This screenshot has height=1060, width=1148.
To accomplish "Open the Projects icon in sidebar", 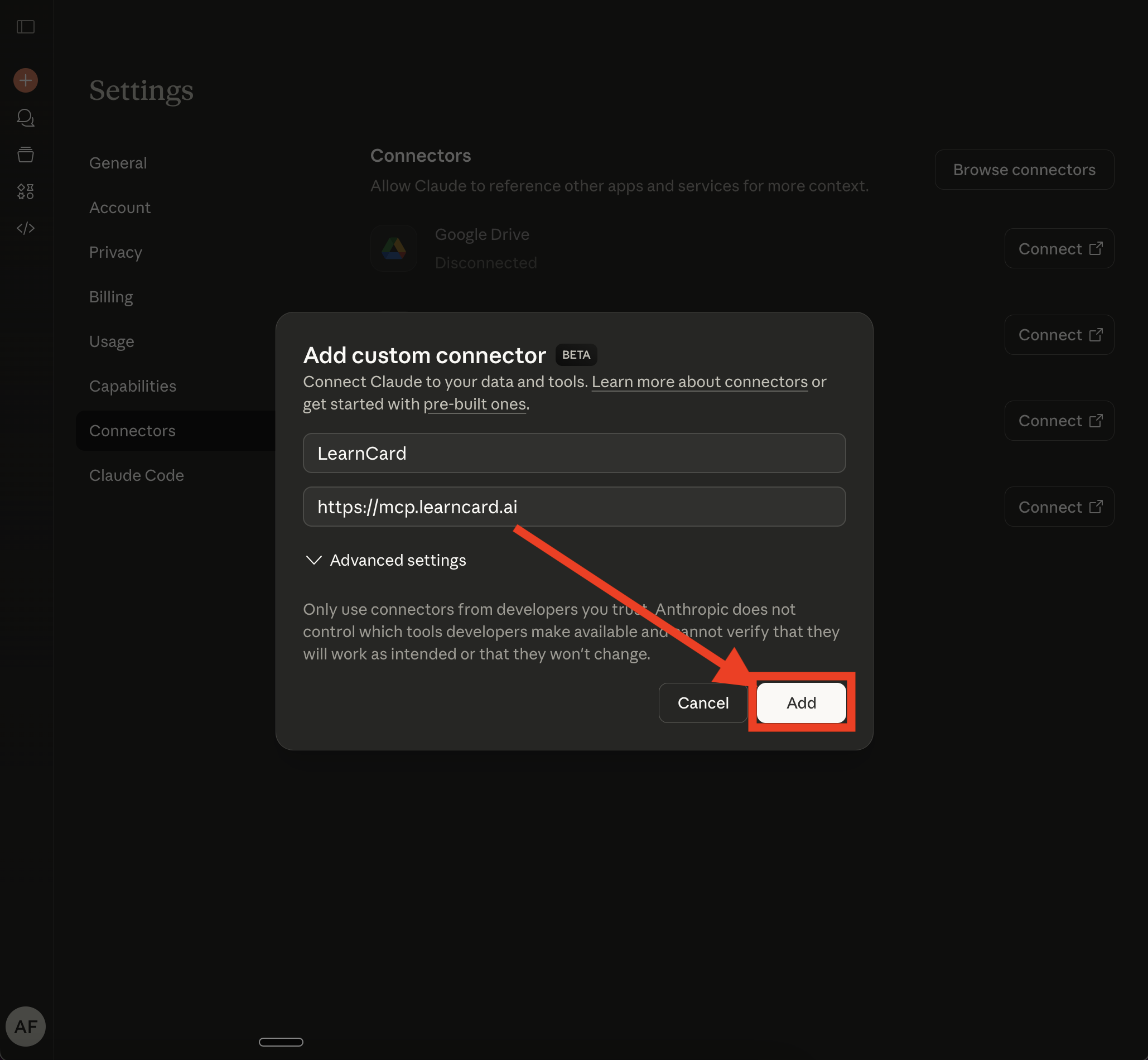I will 26,155.
